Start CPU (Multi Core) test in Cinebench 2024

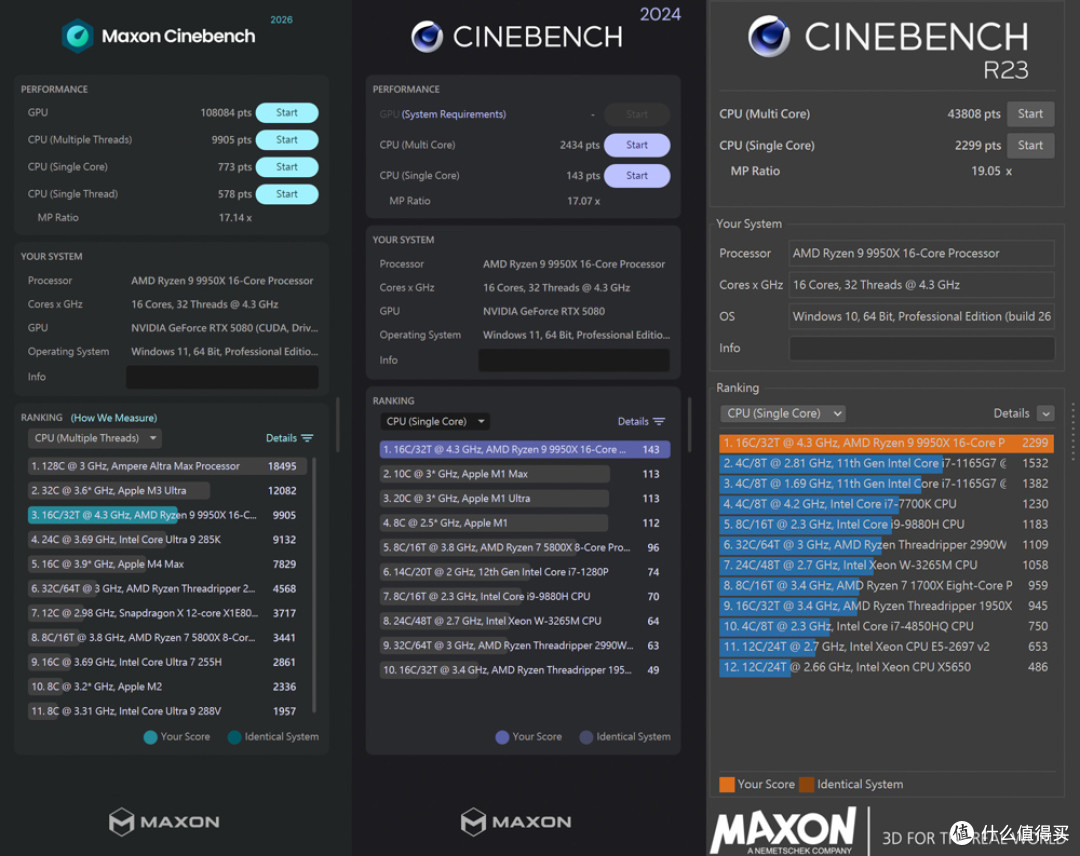click(636, 145)
